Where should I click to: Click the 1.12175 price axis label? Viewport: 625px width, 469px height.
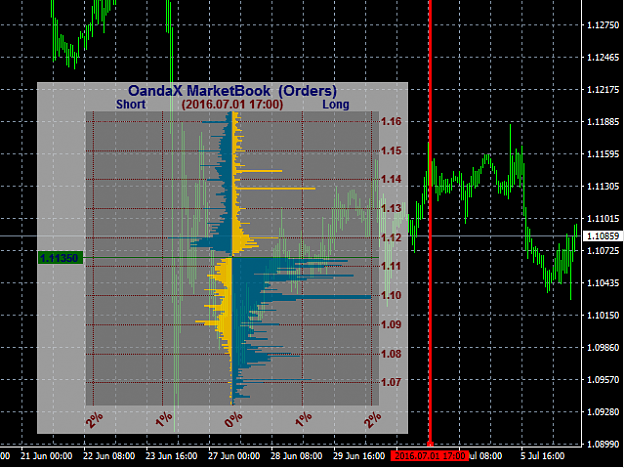[603, 90]
